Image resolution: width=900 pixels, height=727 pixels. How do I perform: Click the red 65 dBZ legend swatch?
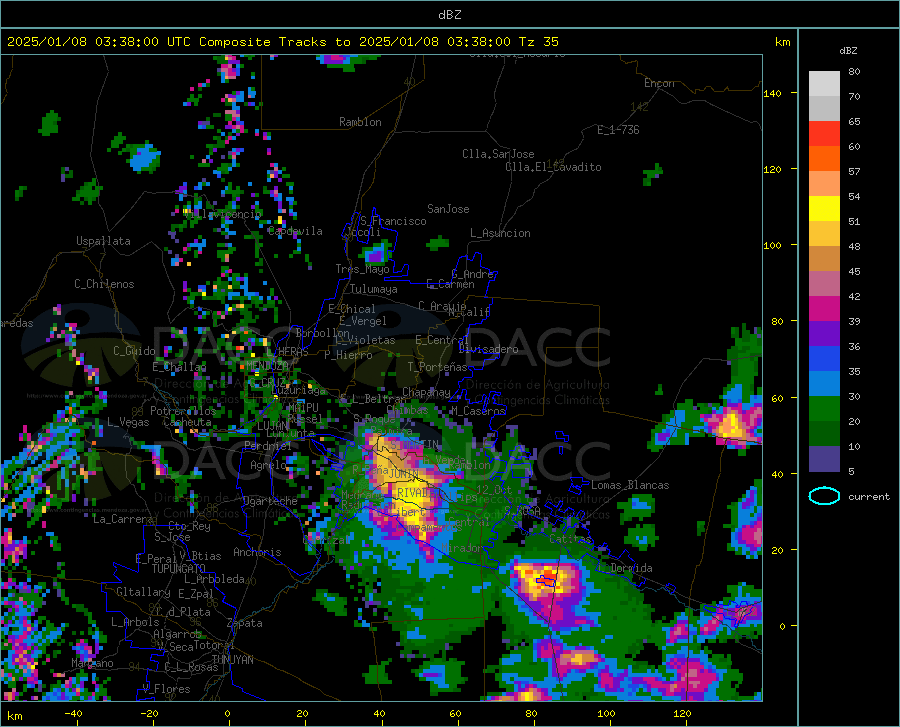(x=824, y=134)
